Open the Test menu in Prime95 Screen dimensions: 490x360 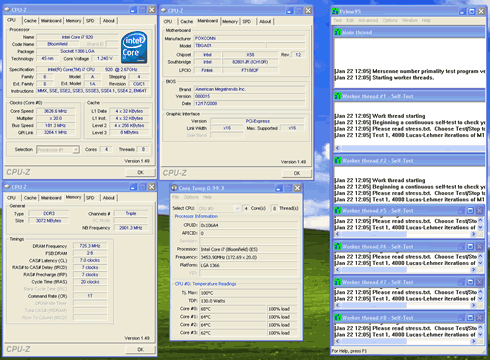click(338, 20)
